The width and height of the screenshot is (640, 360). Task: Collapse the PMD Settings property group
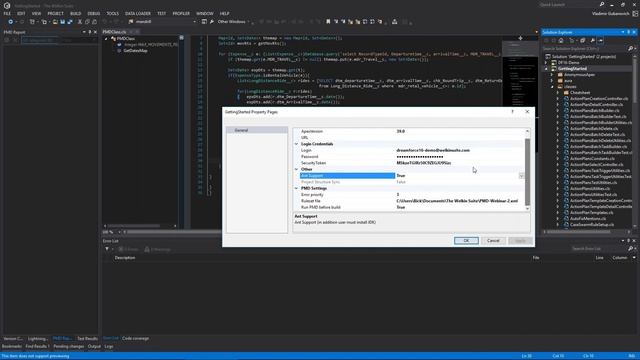click(x=297, y=188)
